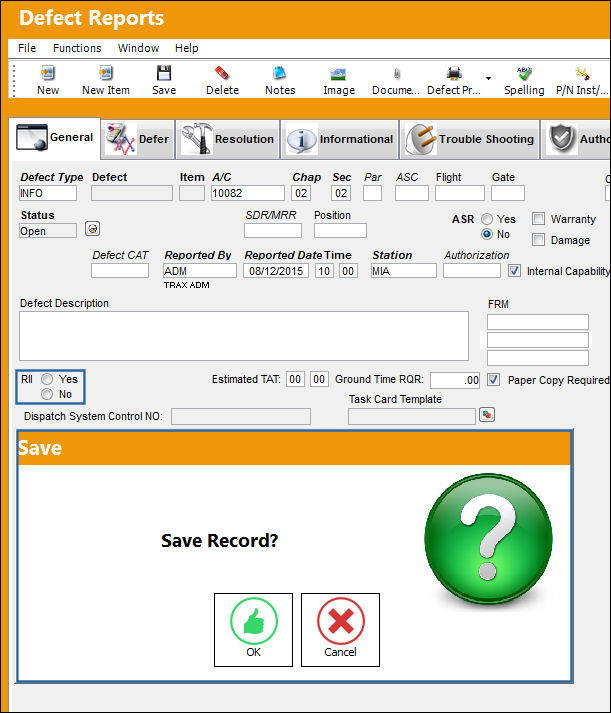
Task: Click the Flight input field
Action: (460, 193)
